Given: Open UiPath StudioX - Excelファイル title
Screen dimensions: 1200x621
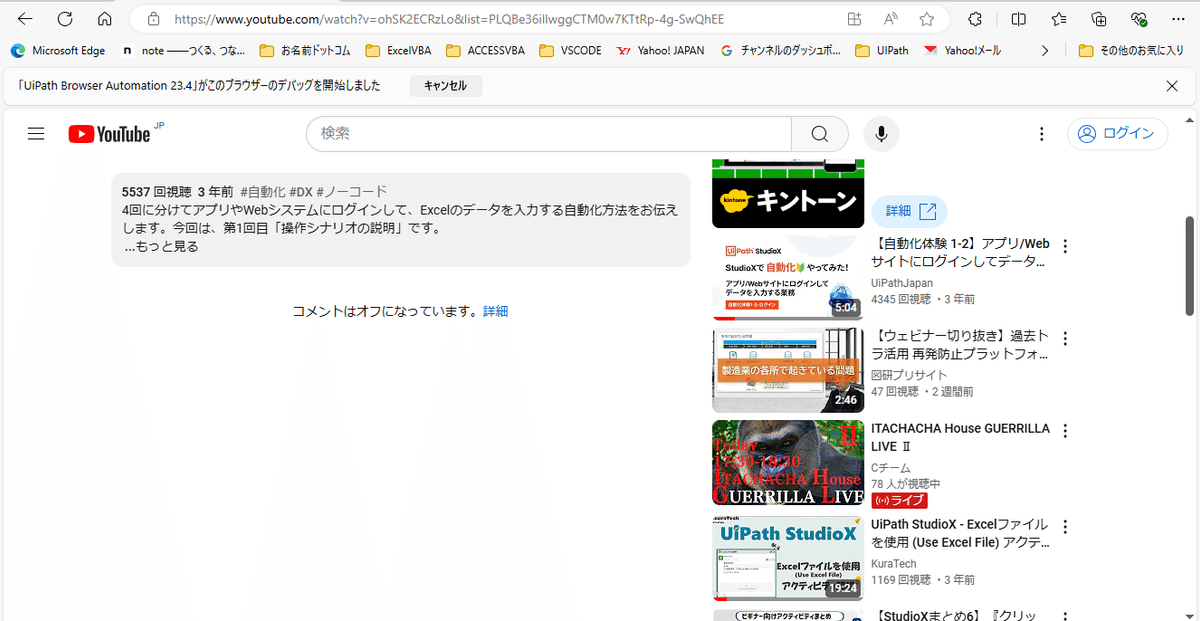Looking at the screenshot, I should (x=960, y=534).
